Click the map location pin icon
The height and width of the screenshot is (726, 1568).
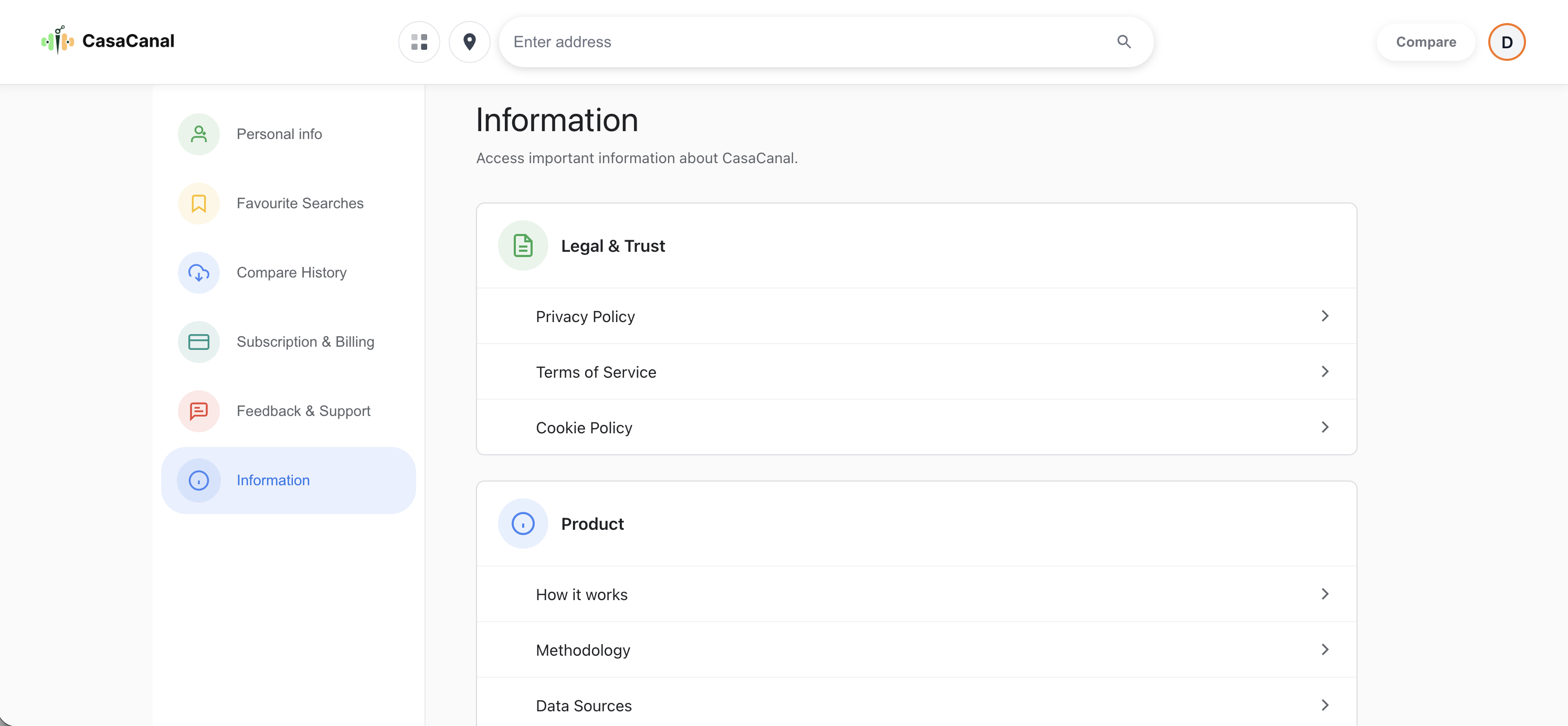(469, 42)
